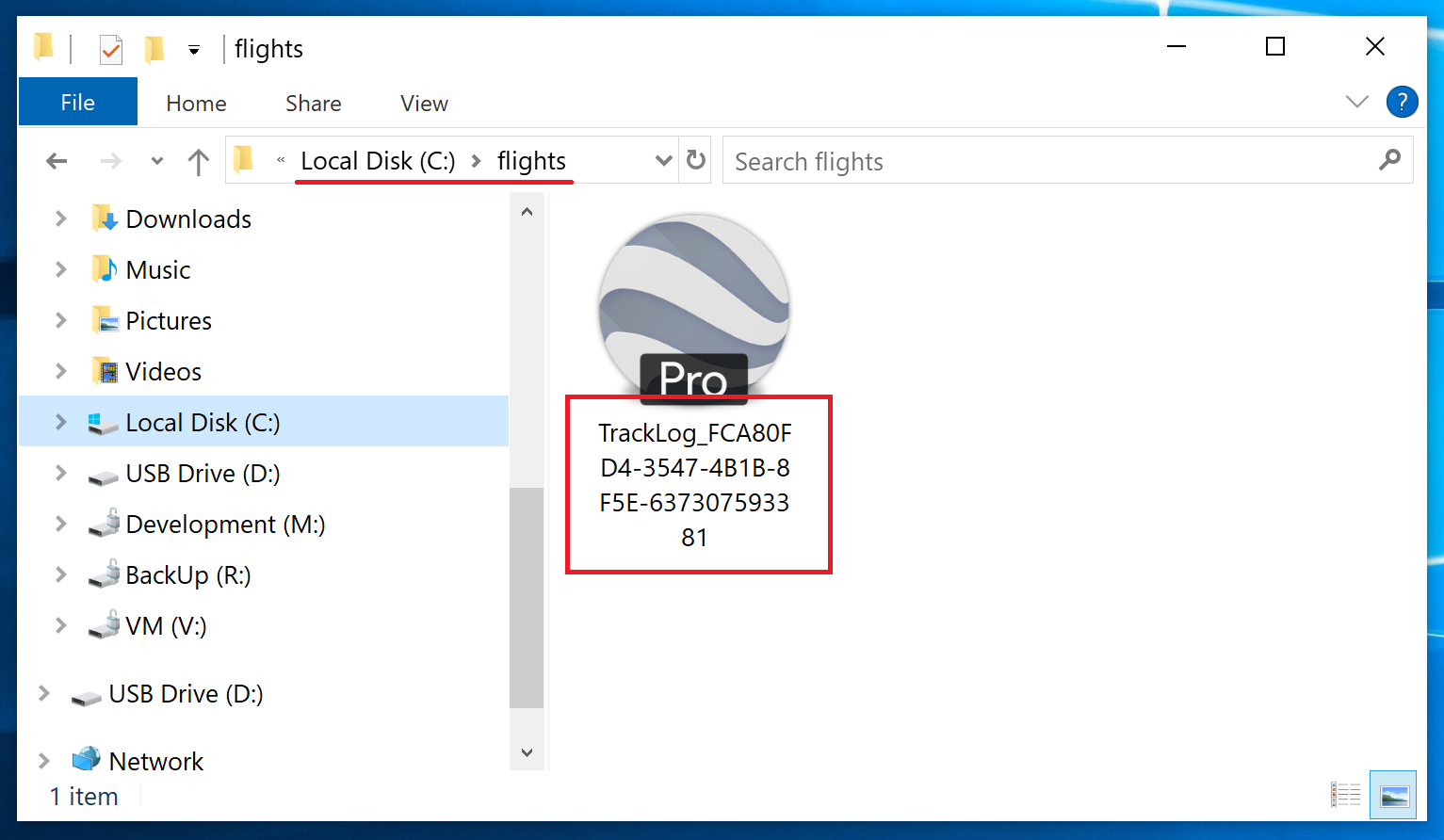Viewport: 1444px width, 840px height.
Task: Select BackUp (R:) network drive
Action: (x=188, y=575)
